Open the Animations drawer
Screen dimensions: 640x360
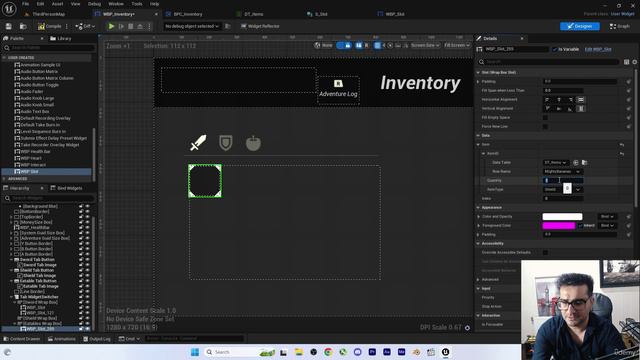tap(62, 339)
